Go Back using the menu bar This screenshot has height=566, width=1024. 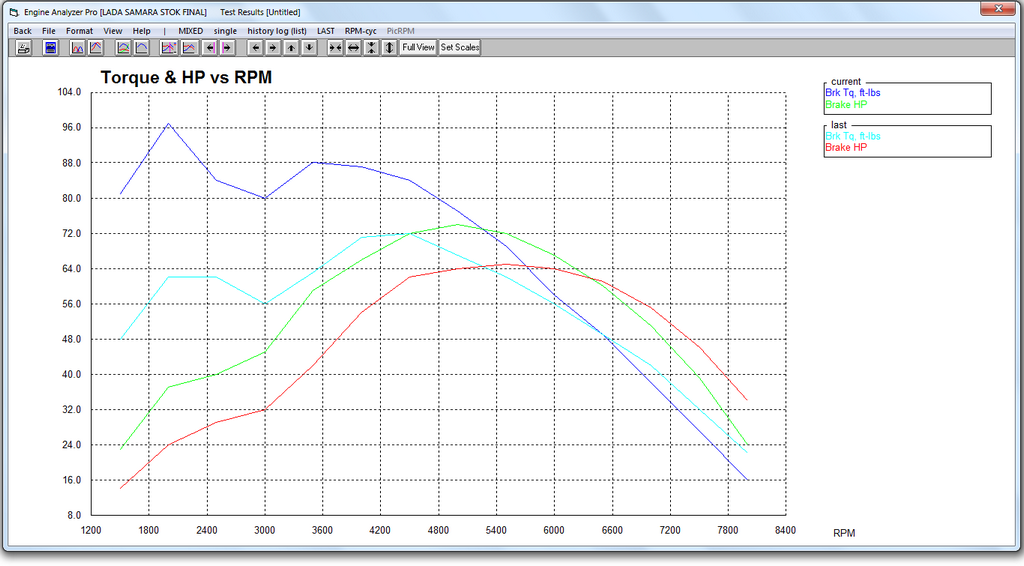point(23,31)
